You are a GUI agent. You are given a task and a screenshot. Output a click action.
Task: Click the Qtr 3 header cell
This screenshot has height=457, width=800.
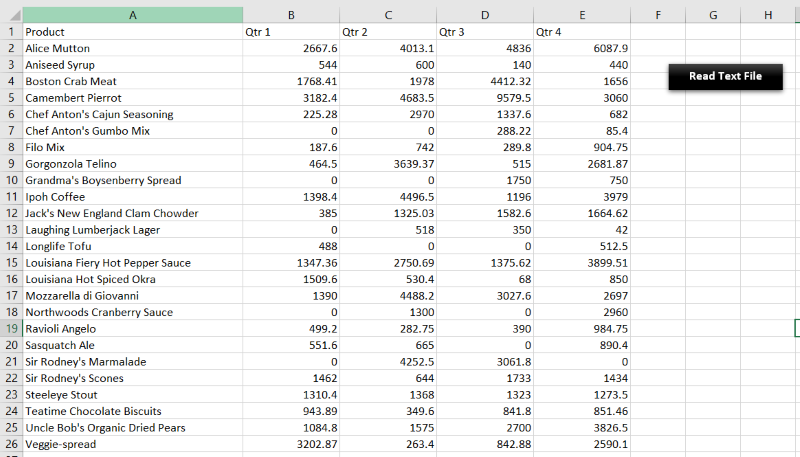click(x=485, y=32)
